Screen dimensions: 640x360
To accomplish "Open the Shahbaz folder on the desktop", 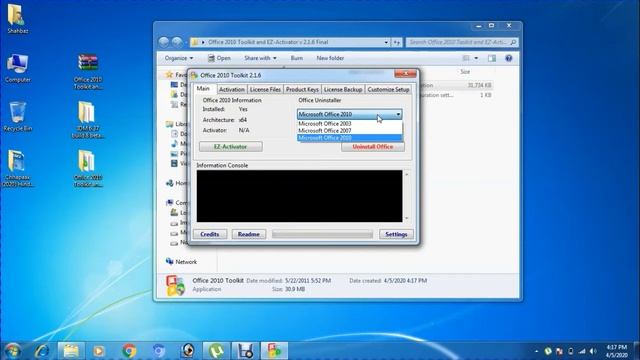I will (x=17, y=18).
